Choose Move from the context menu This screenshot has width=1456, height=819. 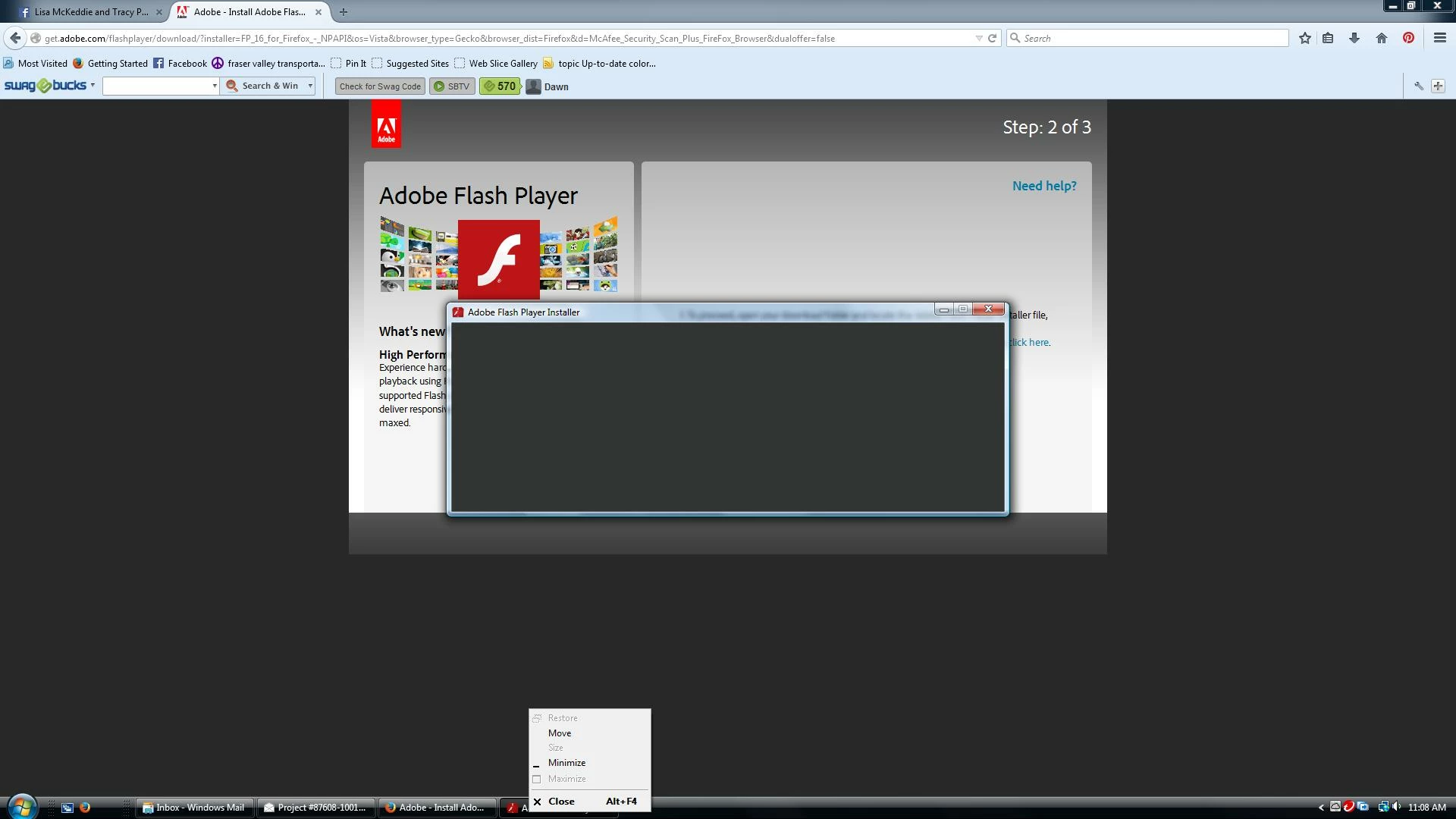tap(560, 733)
